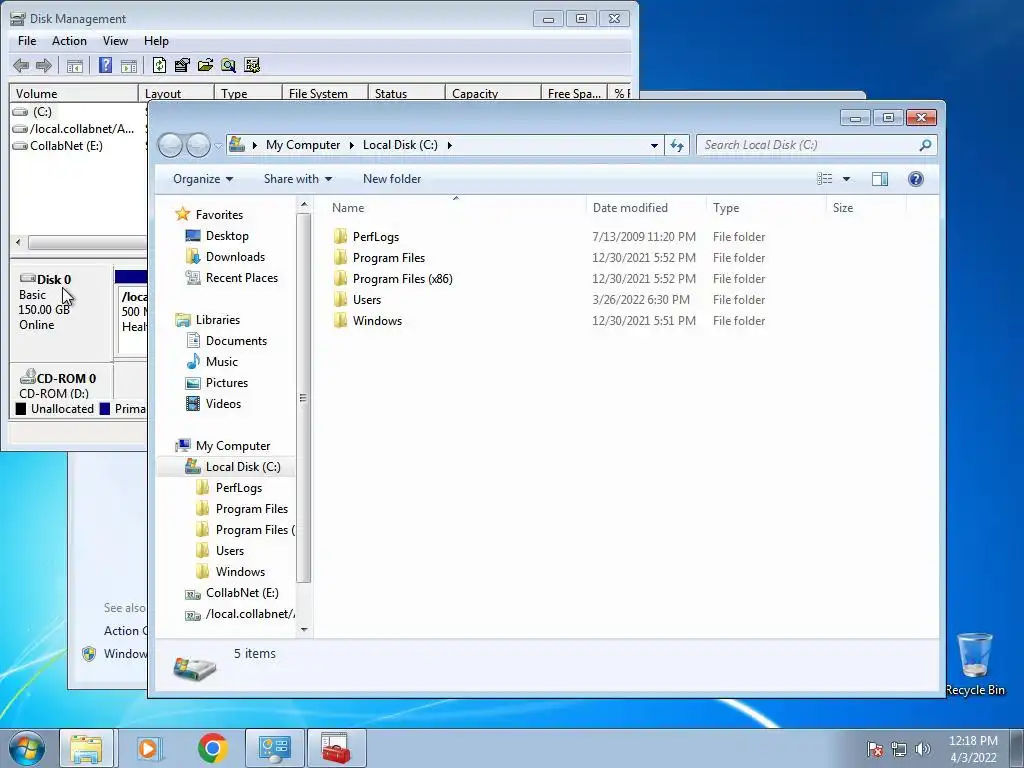Open the Action menu in Disk Management
This screenshot has height=768, width=1024.
[x=69, y=40]
